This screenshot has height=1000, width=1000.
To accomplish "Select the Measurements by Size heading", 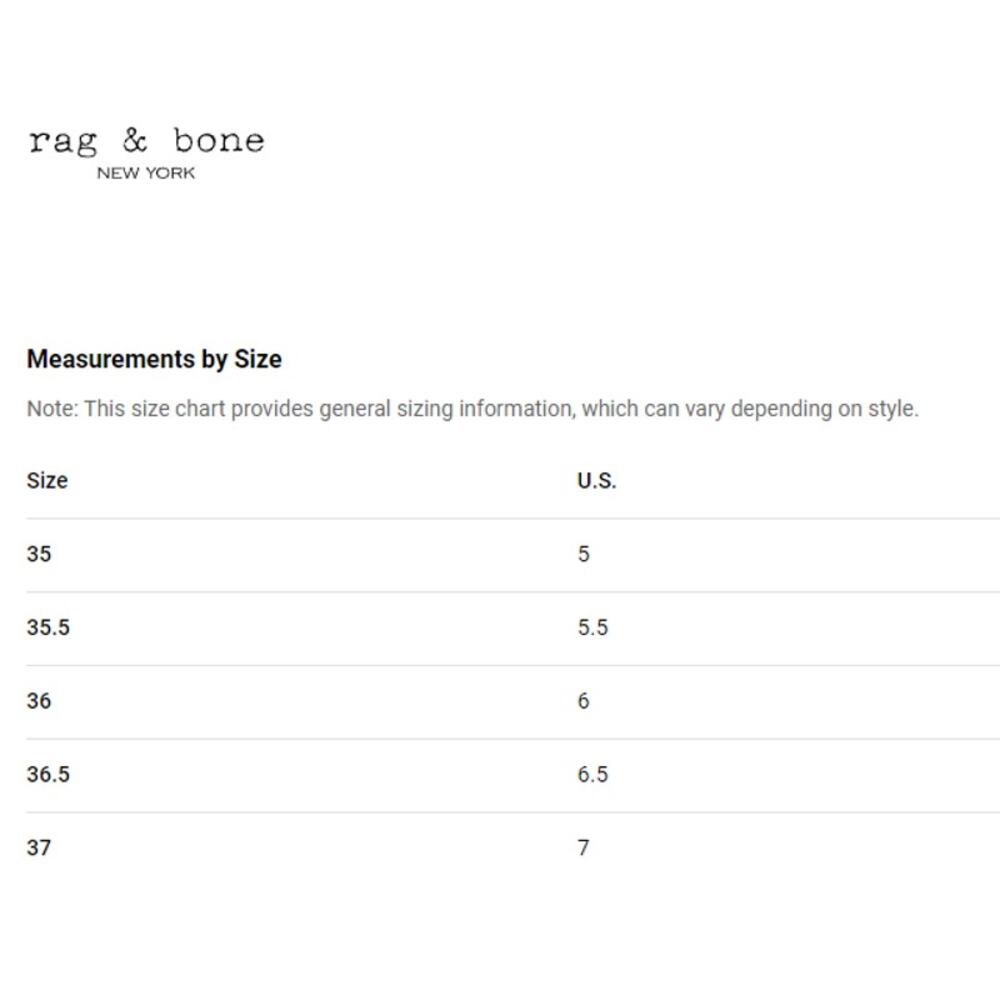I will [154, 359].
